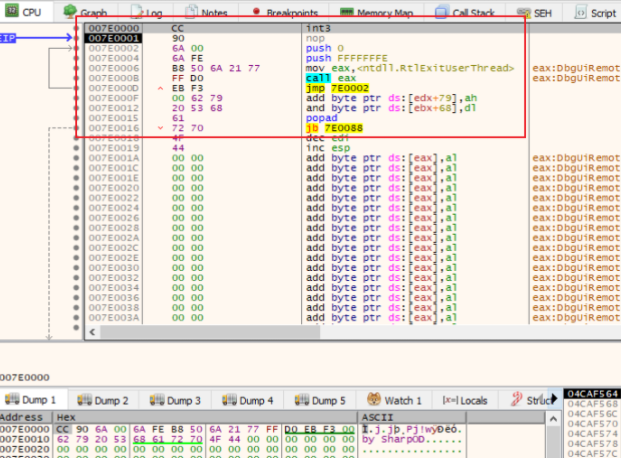The height and width of the screenshot is (458, 621).
Task: Click the Address column header in dump
Action: point(25,417)
